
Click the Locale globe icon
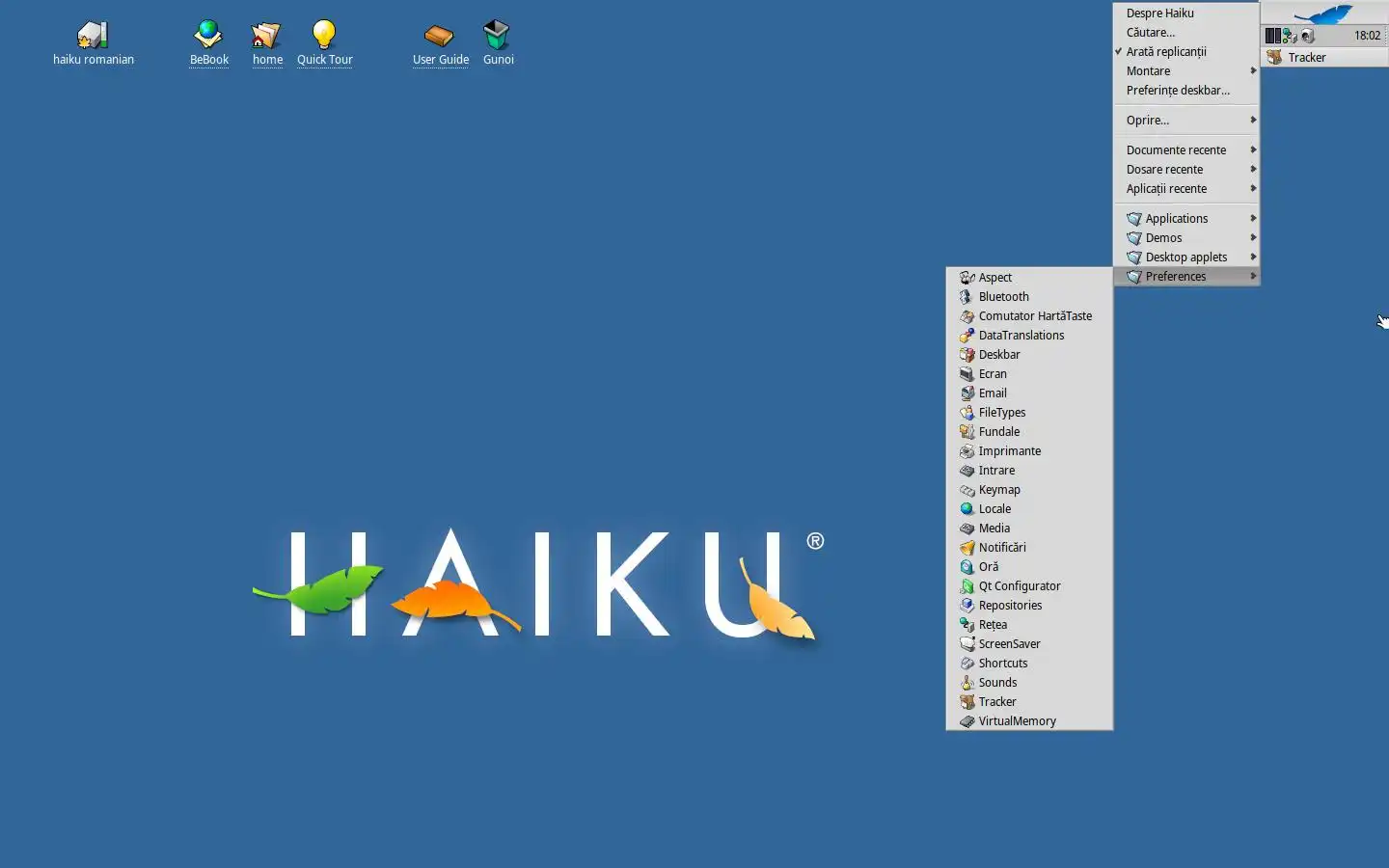click(x=967, y=509)
